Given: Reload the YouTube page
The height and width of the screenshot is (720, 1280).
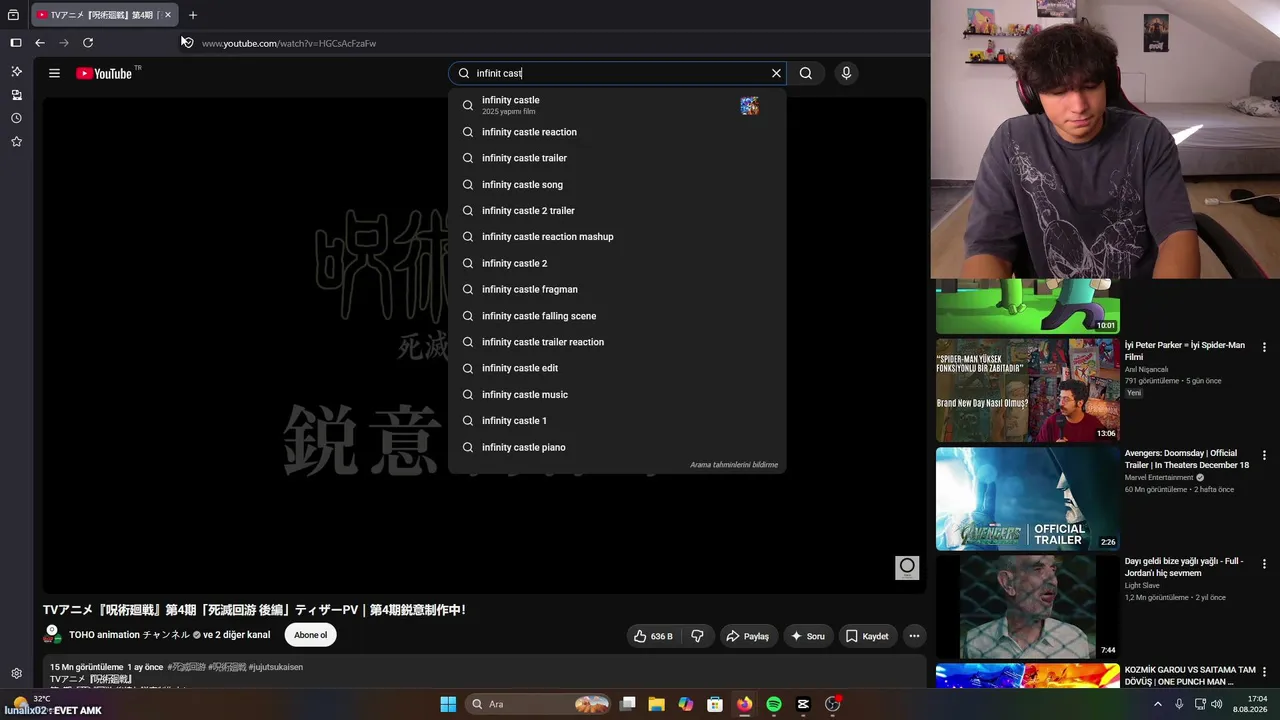Looking at the screenshot, I should [88, 43].
